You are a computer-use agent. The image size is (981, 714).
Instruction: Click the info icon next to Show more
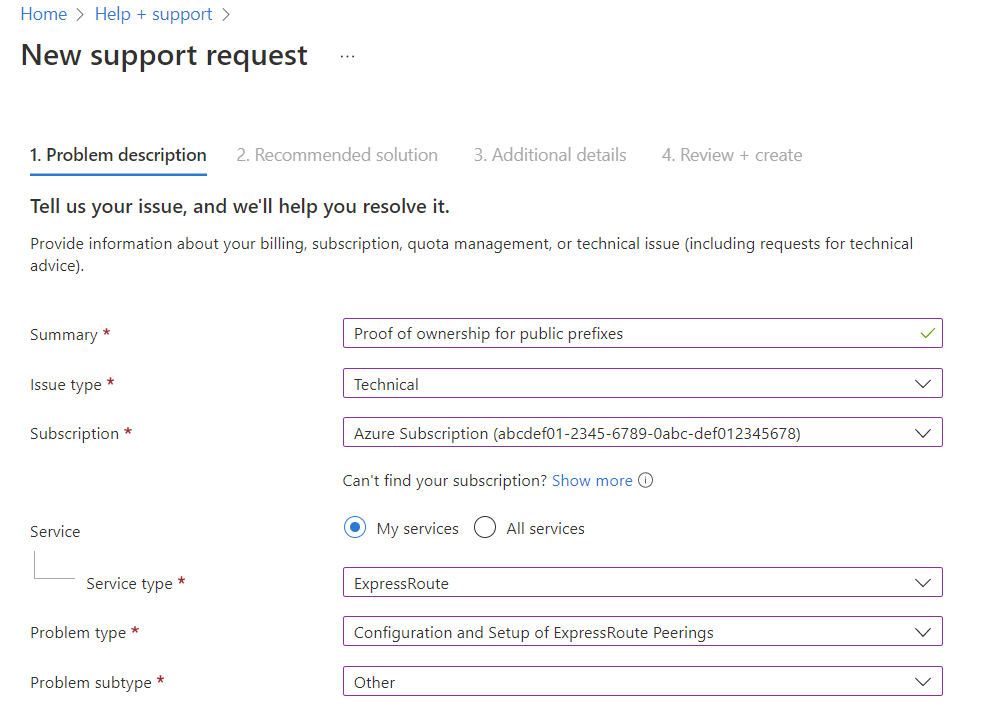coord(646,481)
